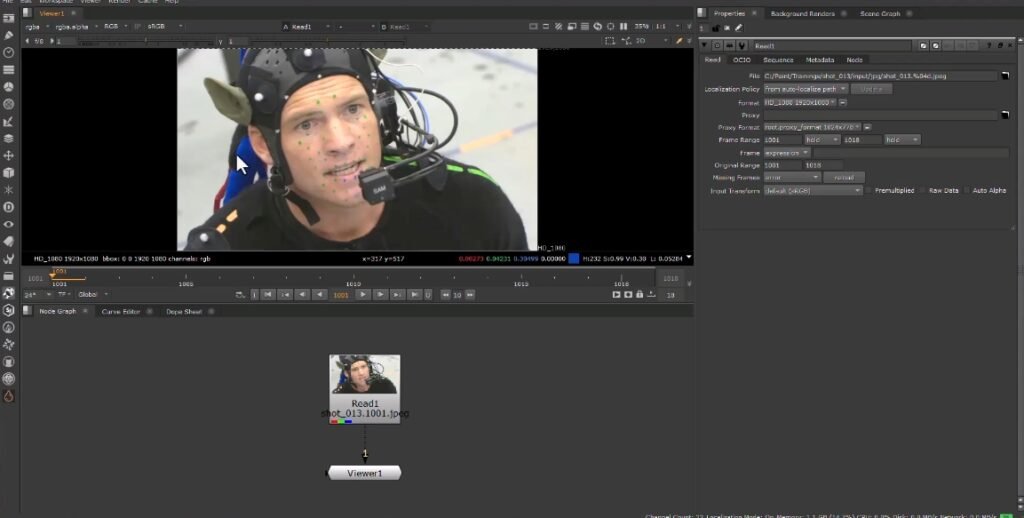Viewport: 1024px width, 518px height.
Task: Collapse the Read1 properties panel arrow
Action: coord(705,46)
